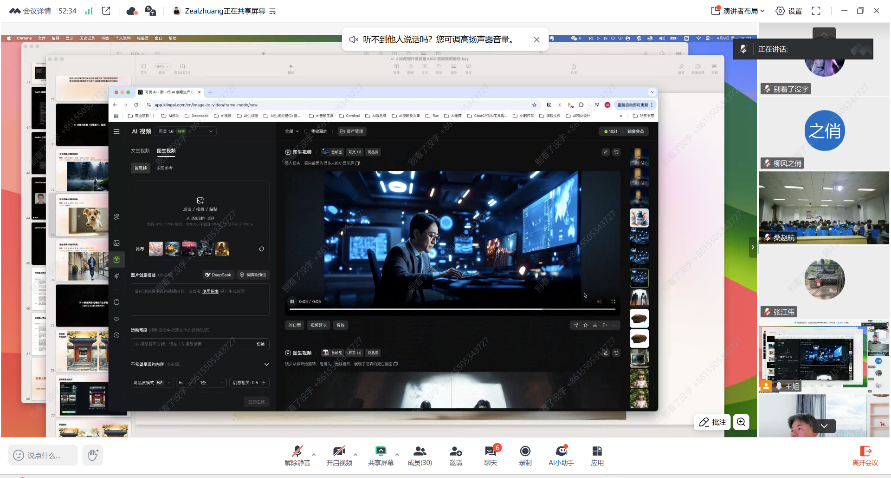Open the Apps icon in toolbar
The image size is (891, 478).
pos(597,453)
